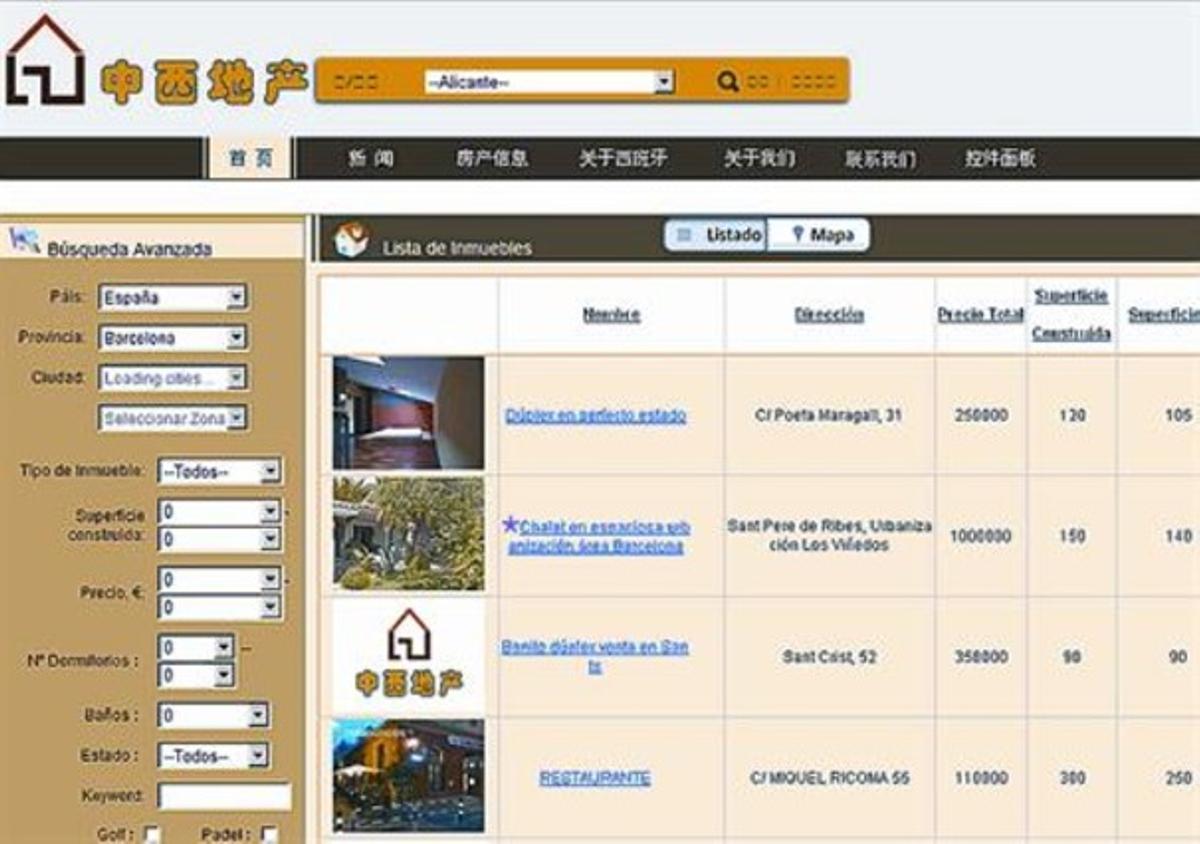The width and height of the screenshot is (1200, 844).
Task: Open the Estado dropdown
Action: 213,756
